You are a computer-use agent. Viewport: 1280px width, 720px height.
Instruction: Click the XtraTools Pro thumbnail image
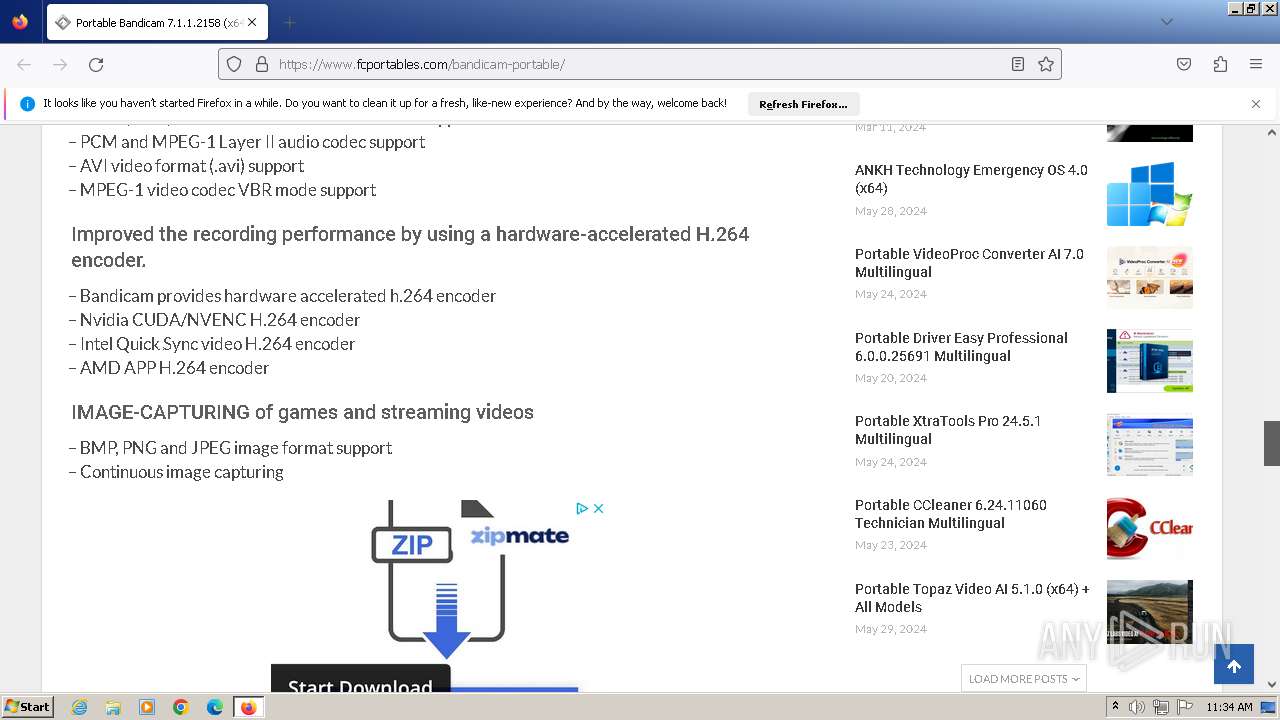click(1150, 445)
